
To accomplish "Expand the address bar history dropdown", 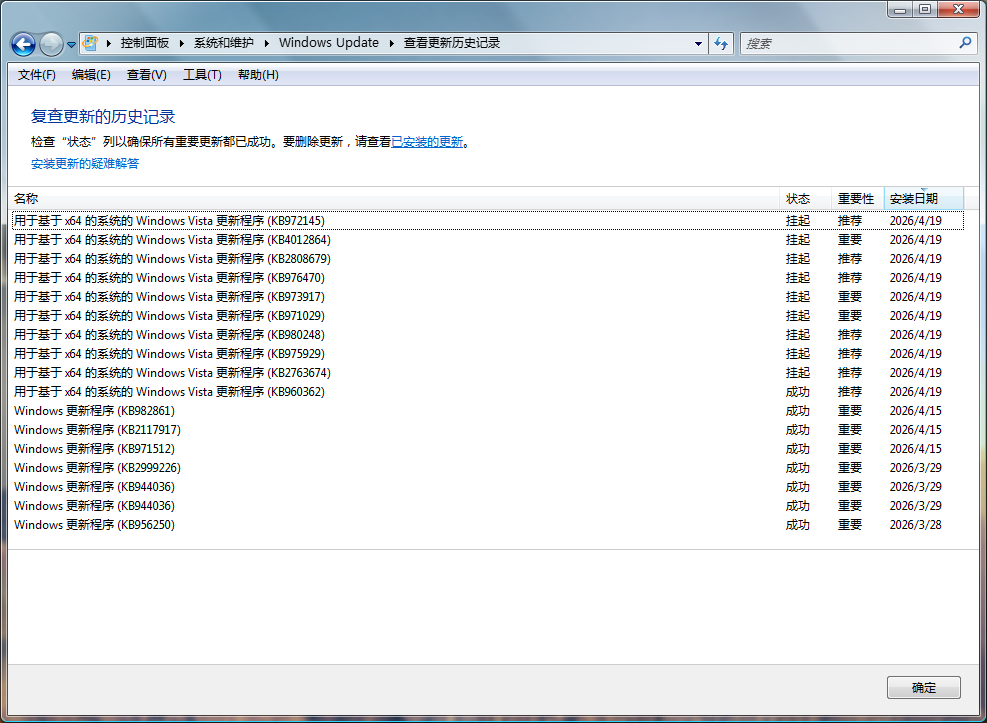I will click(x=698, y=44).
